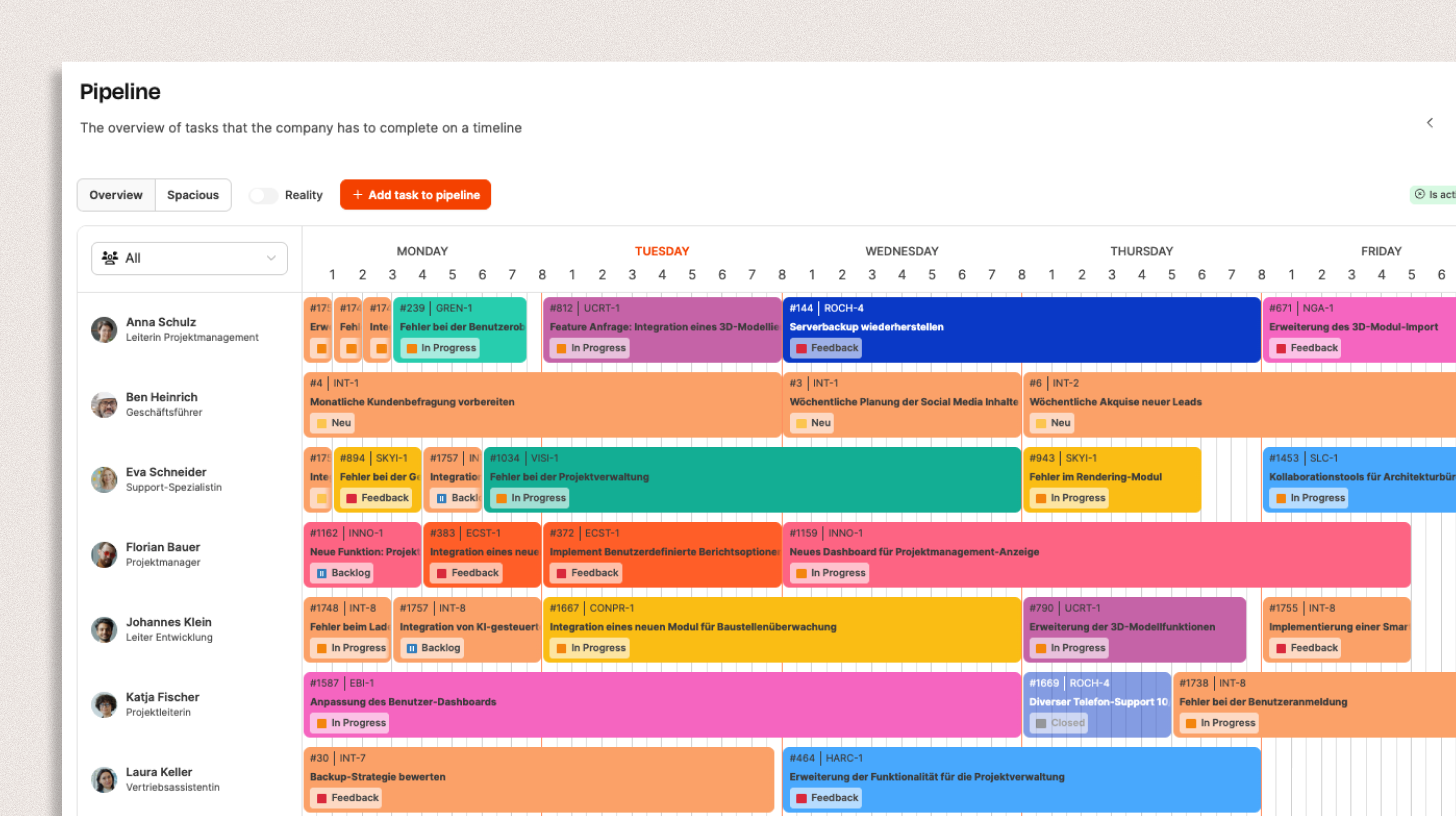Image resolution: width=1456 pixels, height=816 pixels.
Task: Click Anna Schulz's name
Action: [x=161, y=322]
